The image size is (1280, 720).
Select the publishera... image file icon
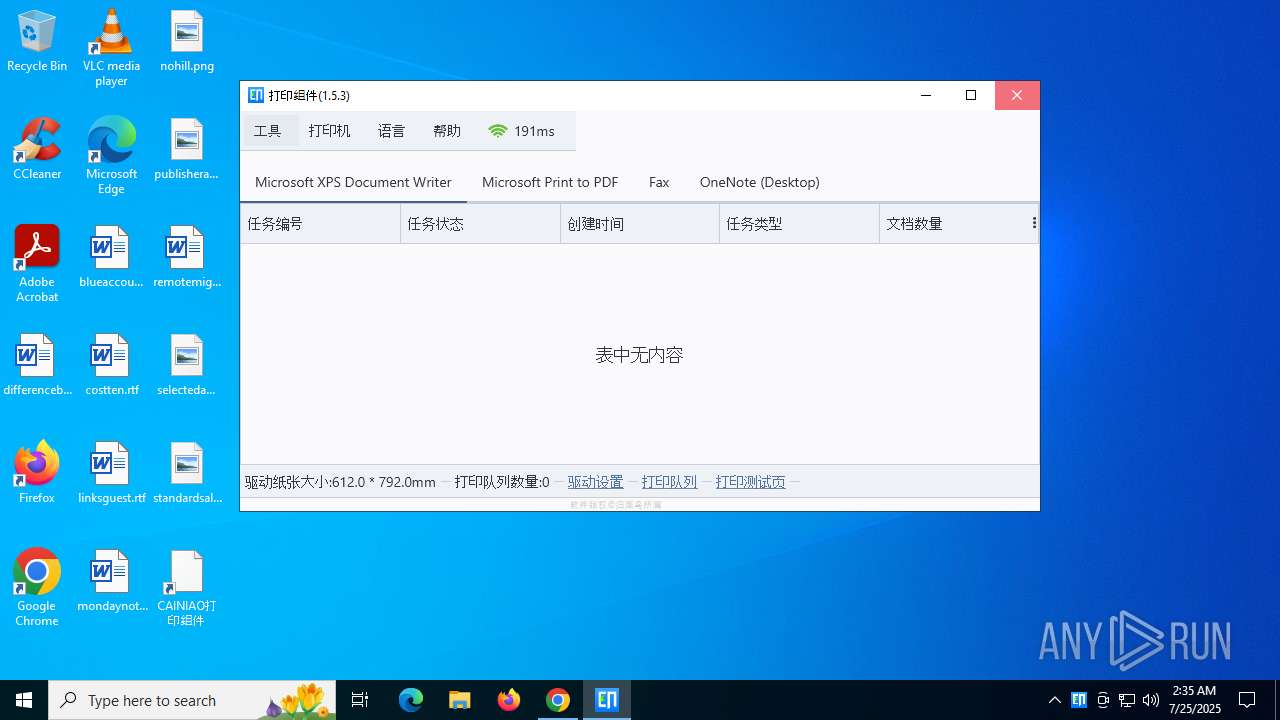point(187,149)
